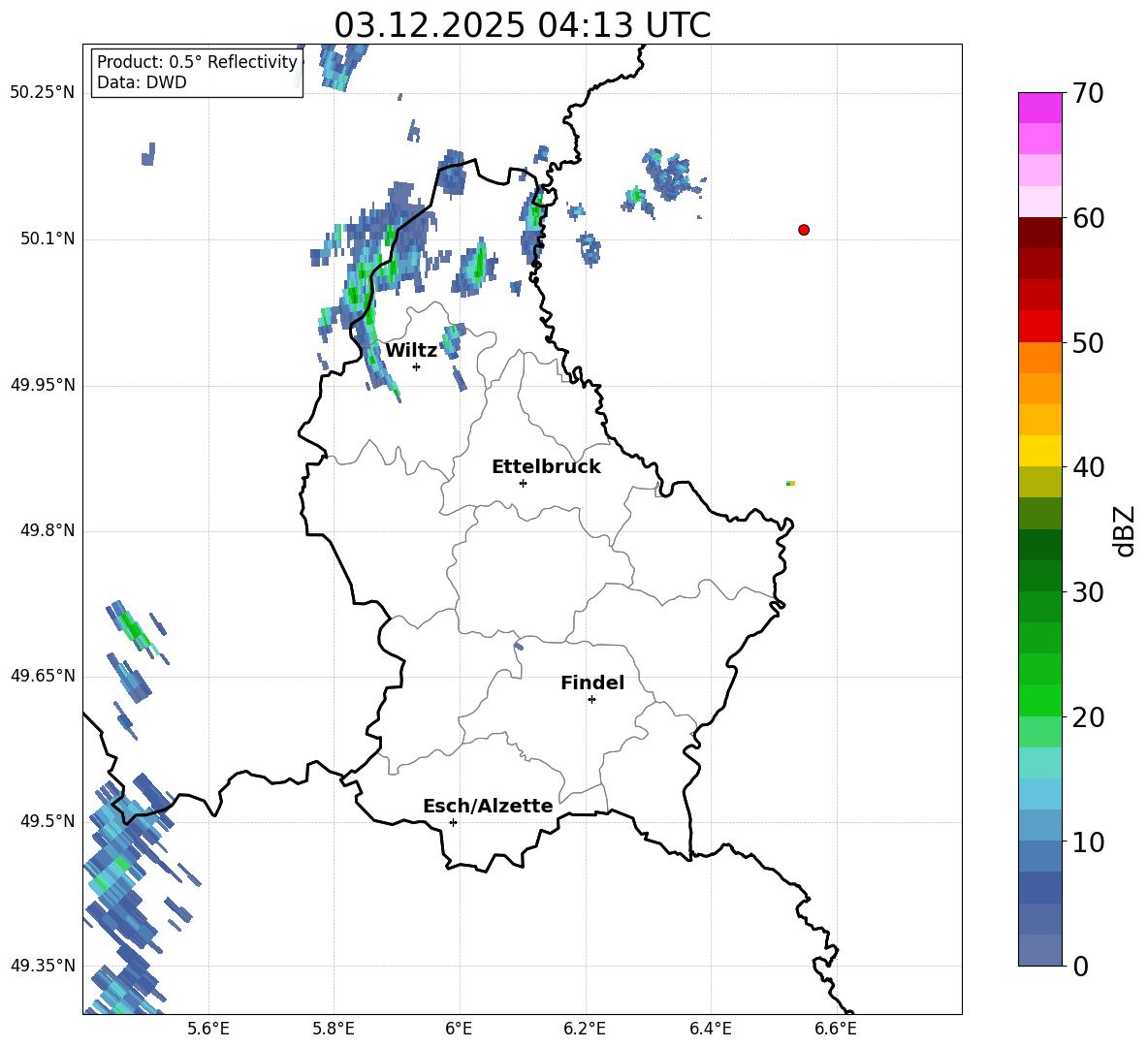This screenshot has width=1148, height=1048.
Task: Click the cross marker under the Findel label
Action: tap(591, 700)
